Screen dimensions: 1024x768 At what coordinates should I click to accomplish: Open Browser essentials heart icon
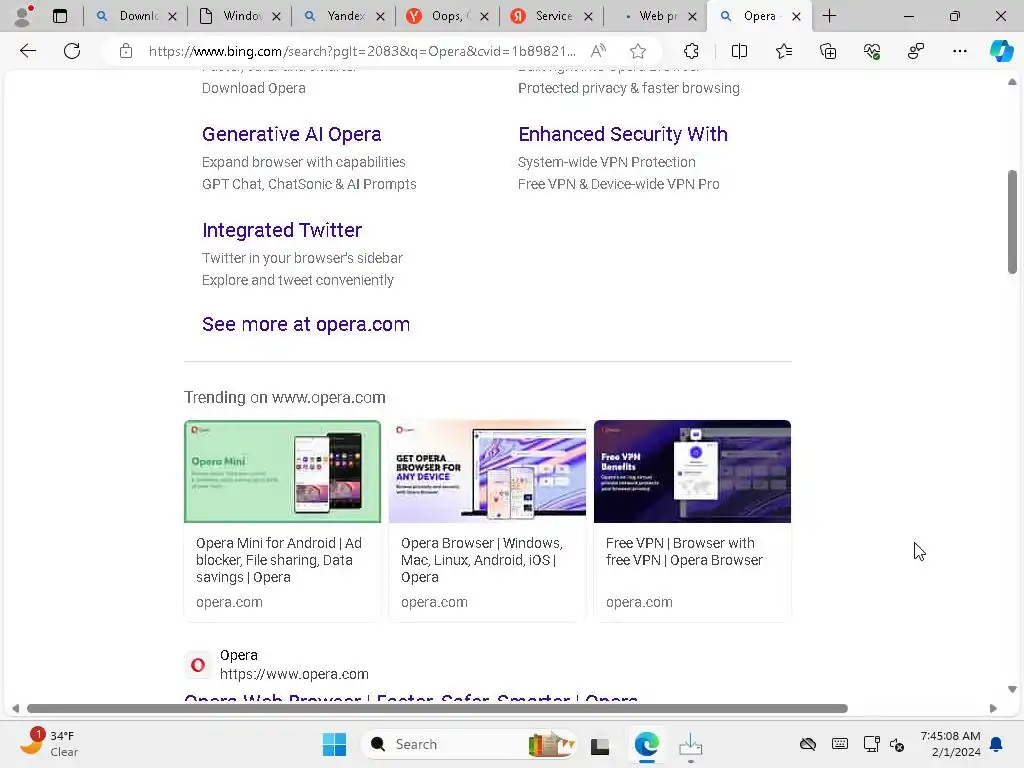coord(872,51)
